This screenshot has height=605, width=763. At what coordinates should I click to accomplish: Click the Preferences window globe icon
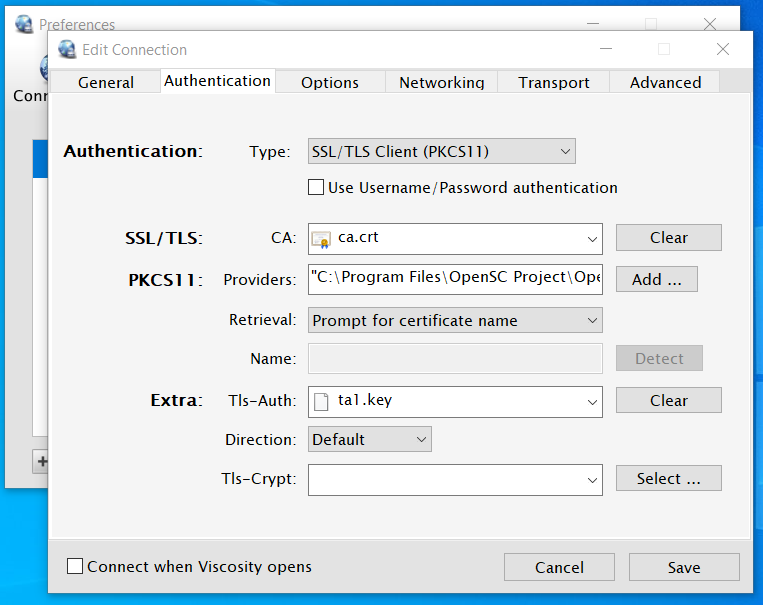24,24
